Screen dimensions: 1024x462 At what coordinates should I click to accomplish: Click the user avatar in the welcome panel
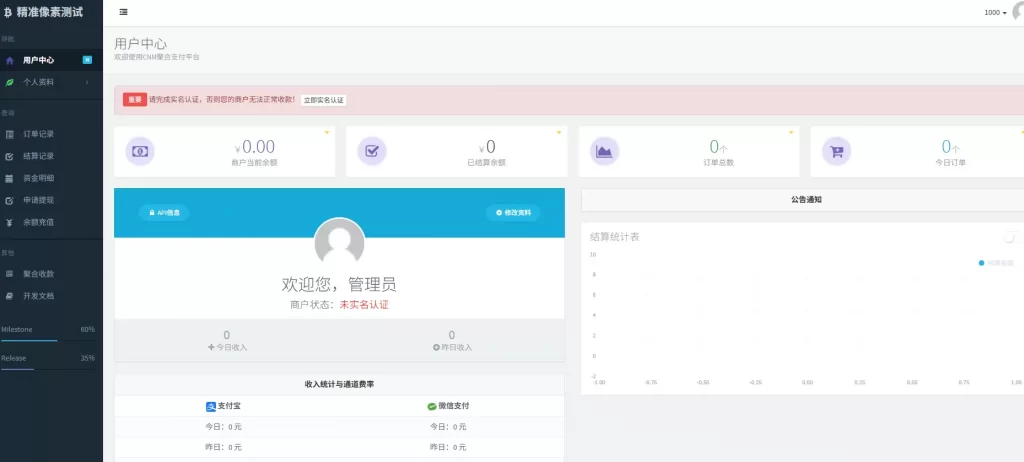tap(340, 242)
